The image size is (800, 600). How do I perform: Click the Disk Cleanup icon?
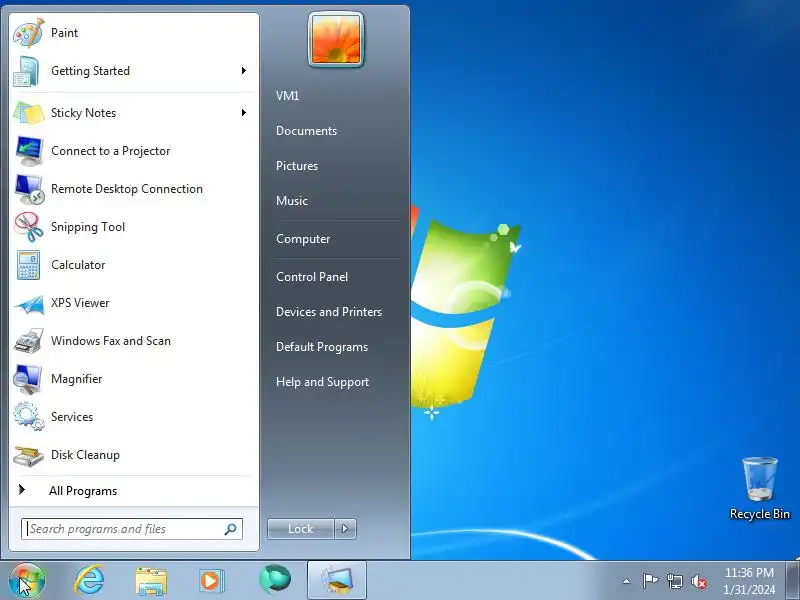click(29, 456)
